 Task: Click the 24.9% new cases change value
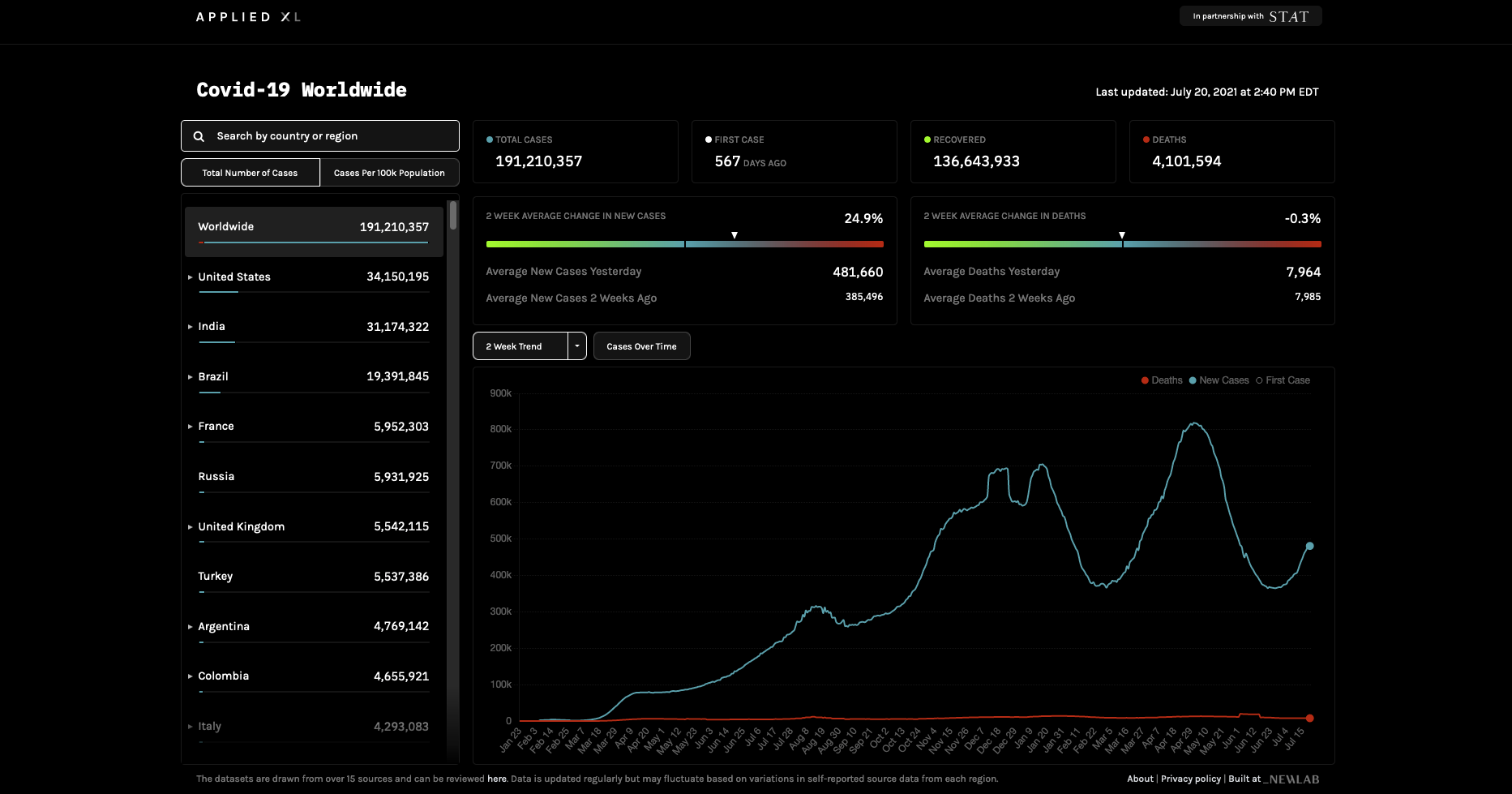pyautogui.click(x=863, y=218)
